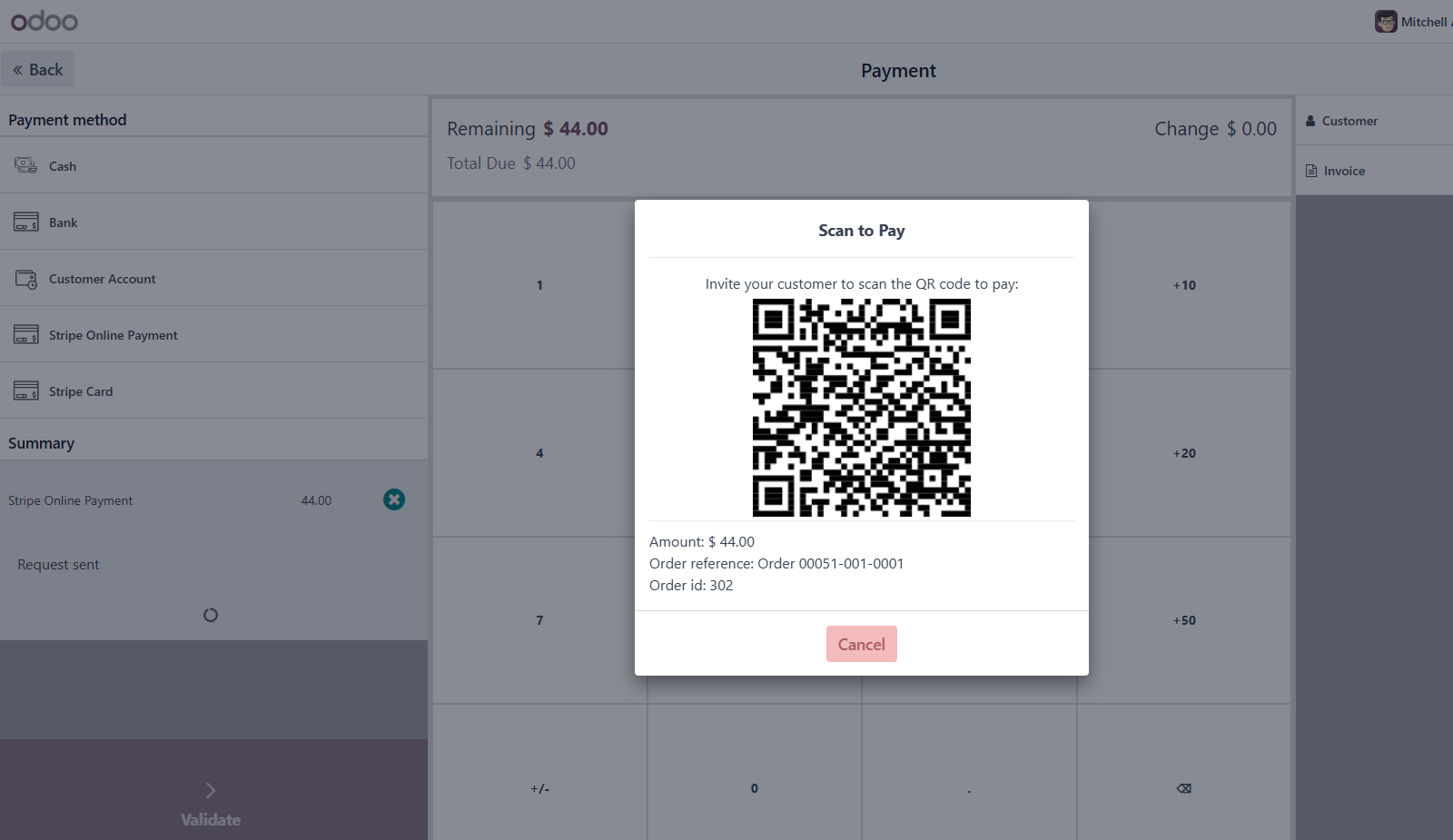Click the loading spinner under Request sent
Screen dimensions: 1453x840
211,615
